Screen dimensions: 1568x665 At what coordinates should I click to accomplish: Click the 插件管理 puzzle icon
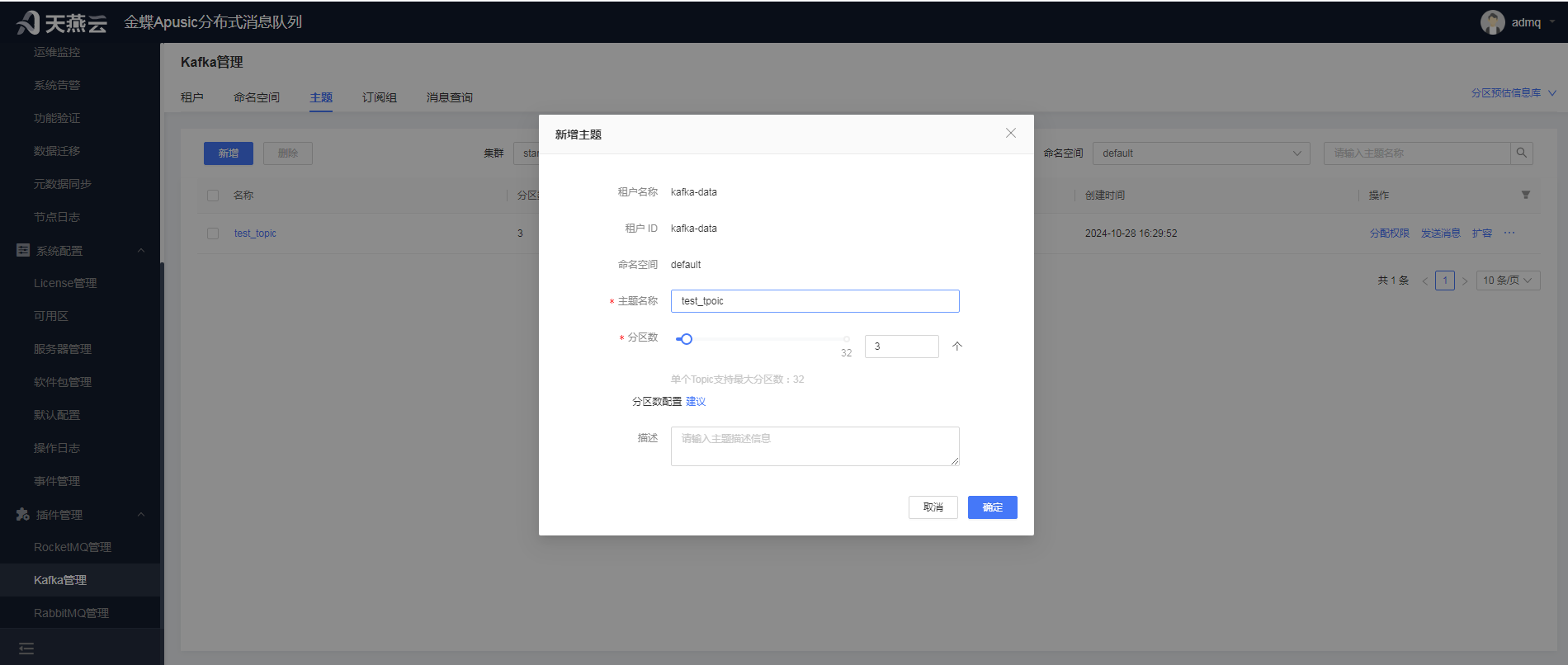[23, 514]
